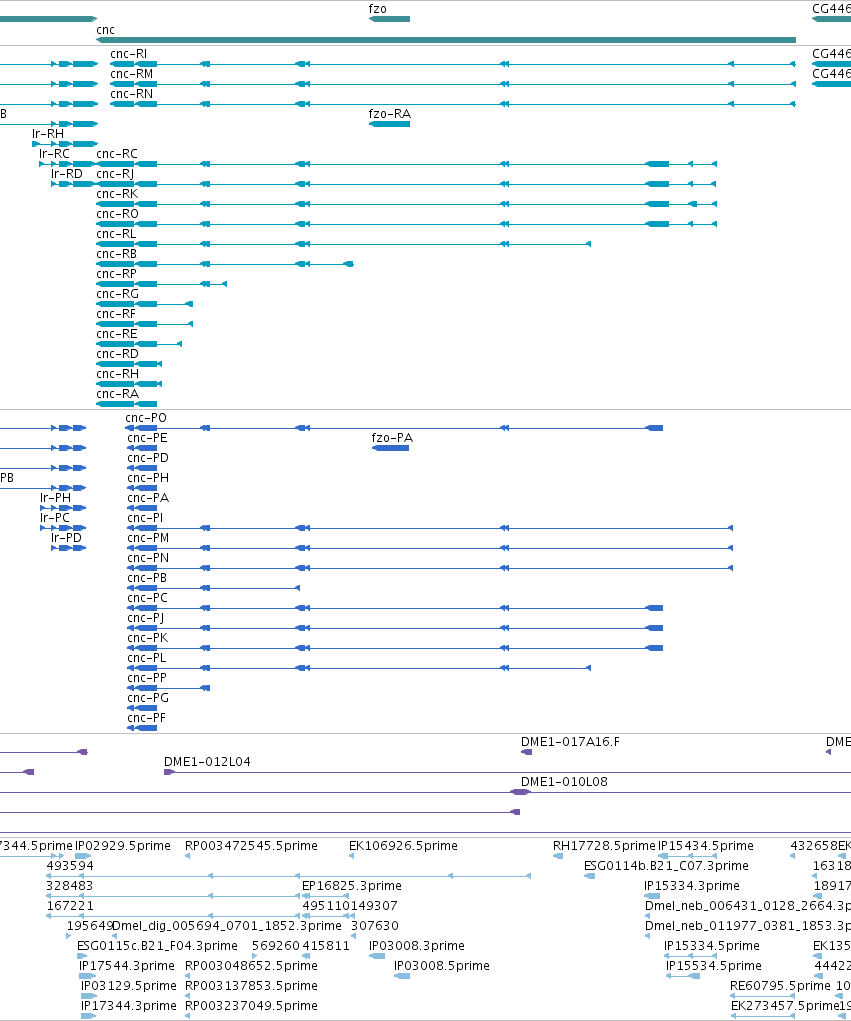Select the IP15434.5prime EST label
This screenshot has height=1021, width=851.
point(706,846)
